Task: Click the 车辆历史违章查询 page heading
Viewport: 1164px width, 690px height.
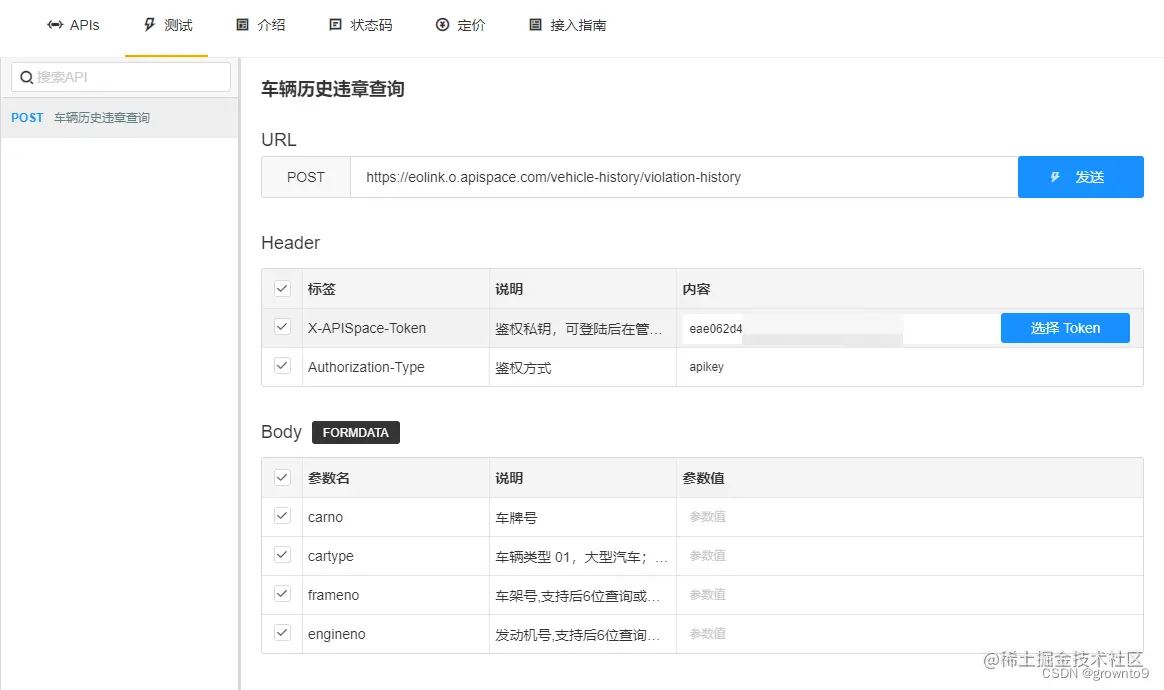Action: click(x=333, y=89)
